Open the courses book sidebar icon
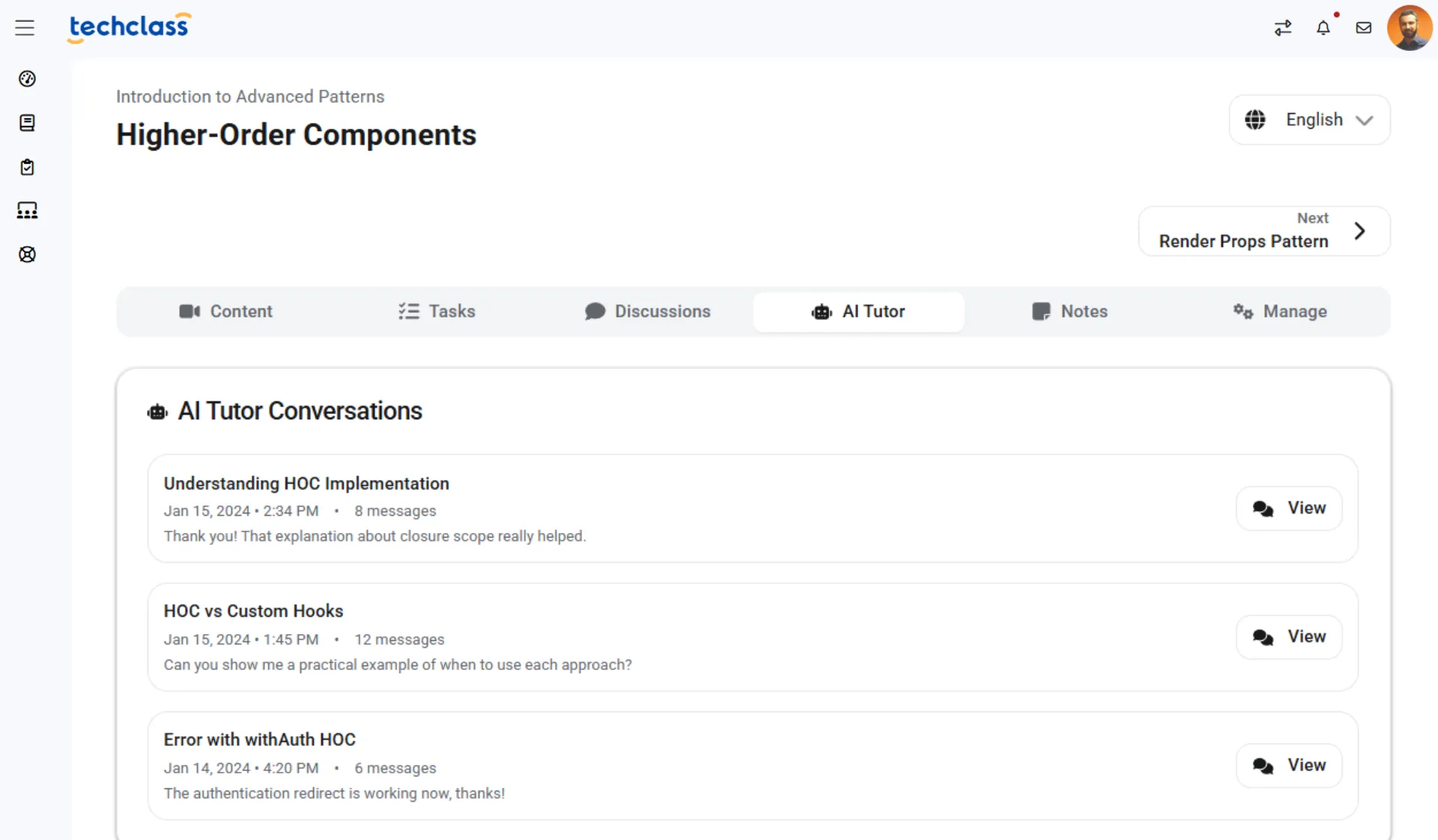Viewport: 1438px width, 840px height. tap(27, 123)
